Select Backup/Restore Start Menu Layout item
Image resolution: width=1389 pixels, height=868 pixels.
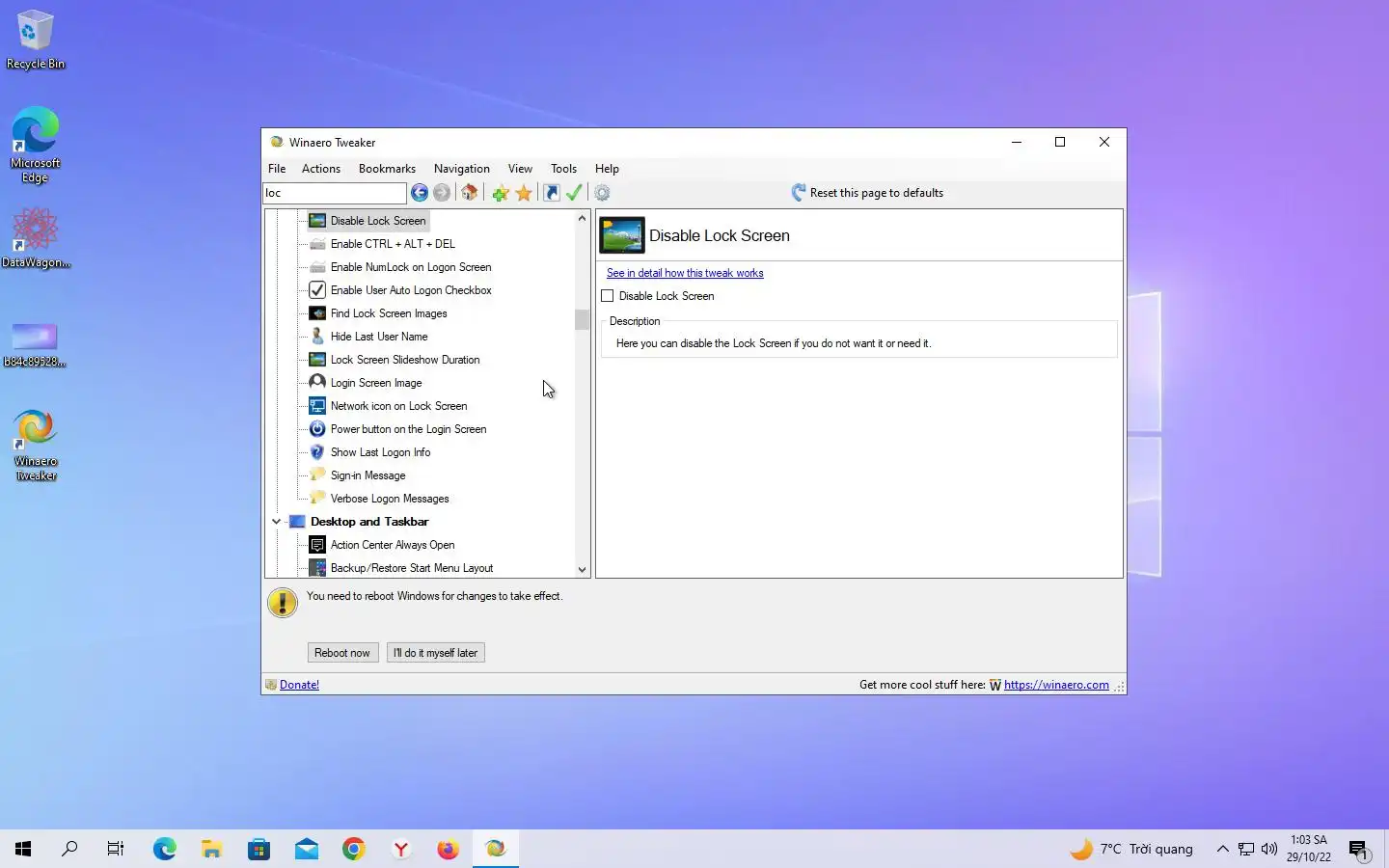point(401,568)
